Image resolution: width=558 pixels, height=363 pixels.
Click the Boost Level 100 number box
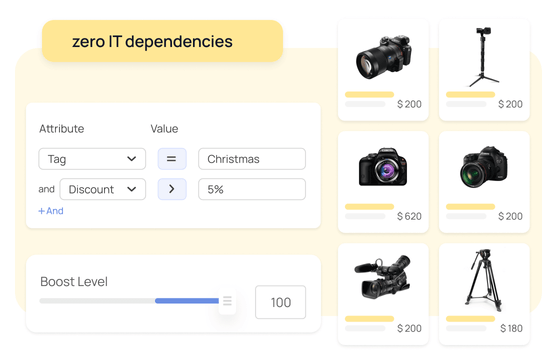(280, 302)
